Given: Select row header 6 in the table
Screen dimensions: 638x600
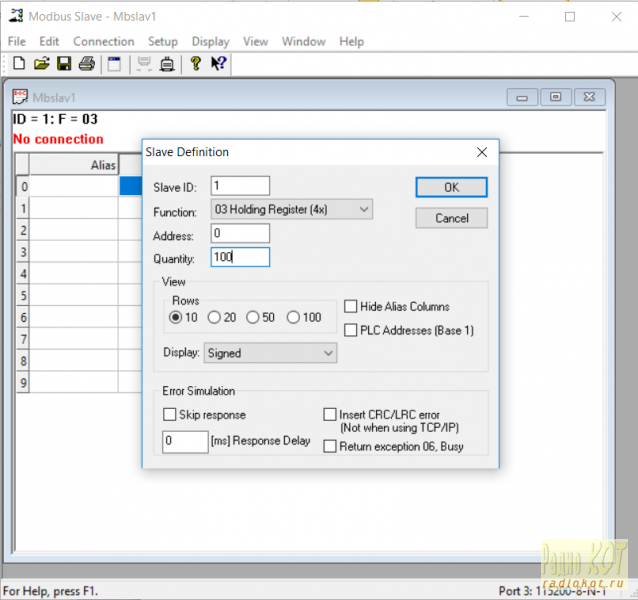Looking at the screenshot, I should tap(23, 317).
